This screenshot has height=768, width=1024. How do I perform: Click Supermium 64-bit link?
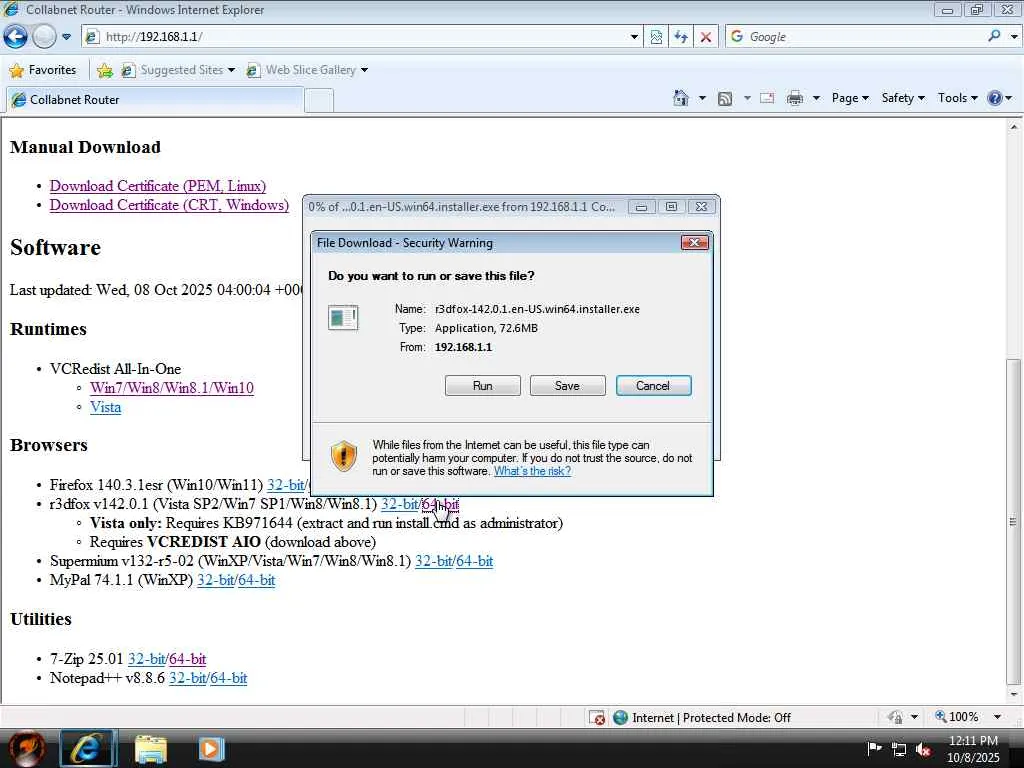[474, 561]
